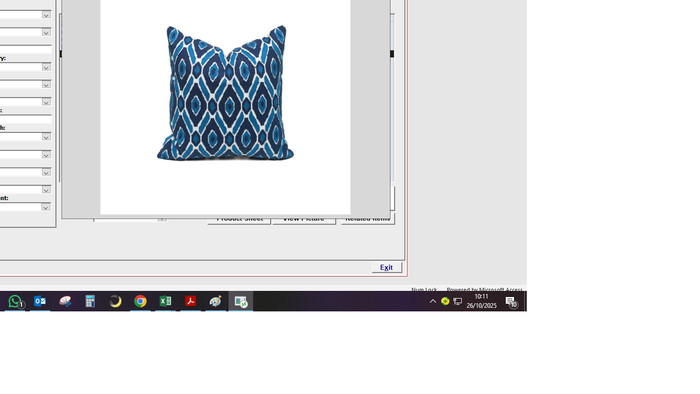Show hidden system tray icons
This screenshot has height=394, width=700.
(433, 302)
